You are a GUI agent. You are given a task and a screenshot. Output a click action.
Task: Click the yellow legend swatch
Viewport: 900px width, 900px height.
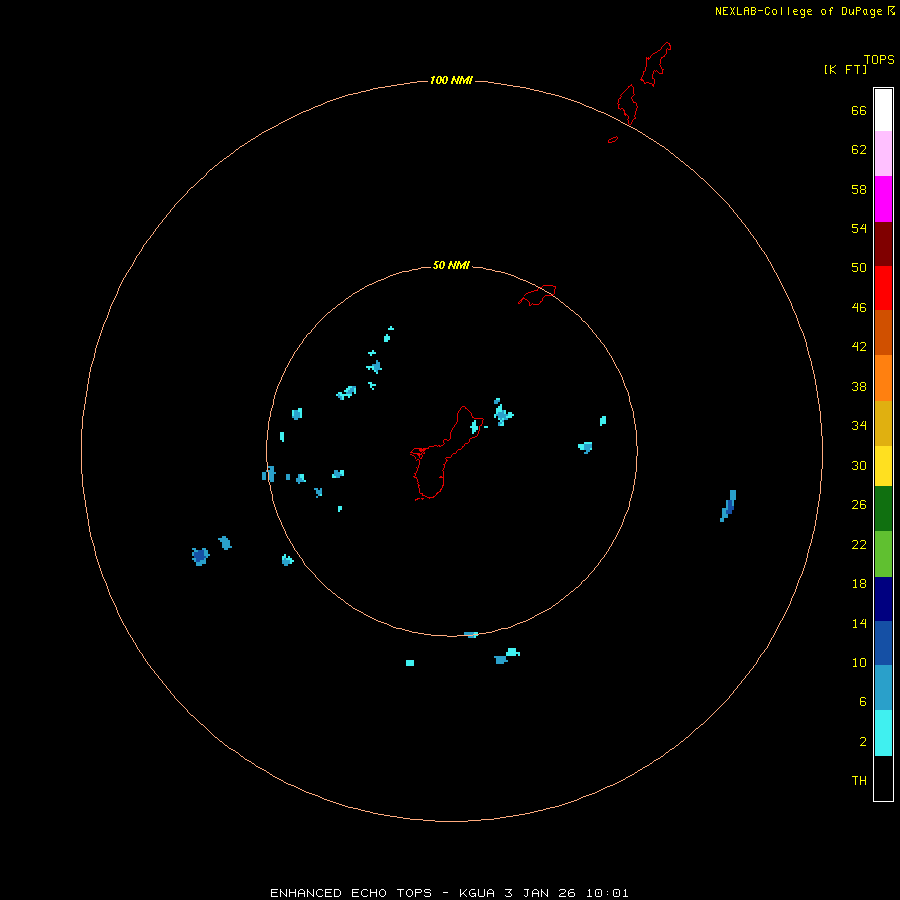[x=883, y=466]
